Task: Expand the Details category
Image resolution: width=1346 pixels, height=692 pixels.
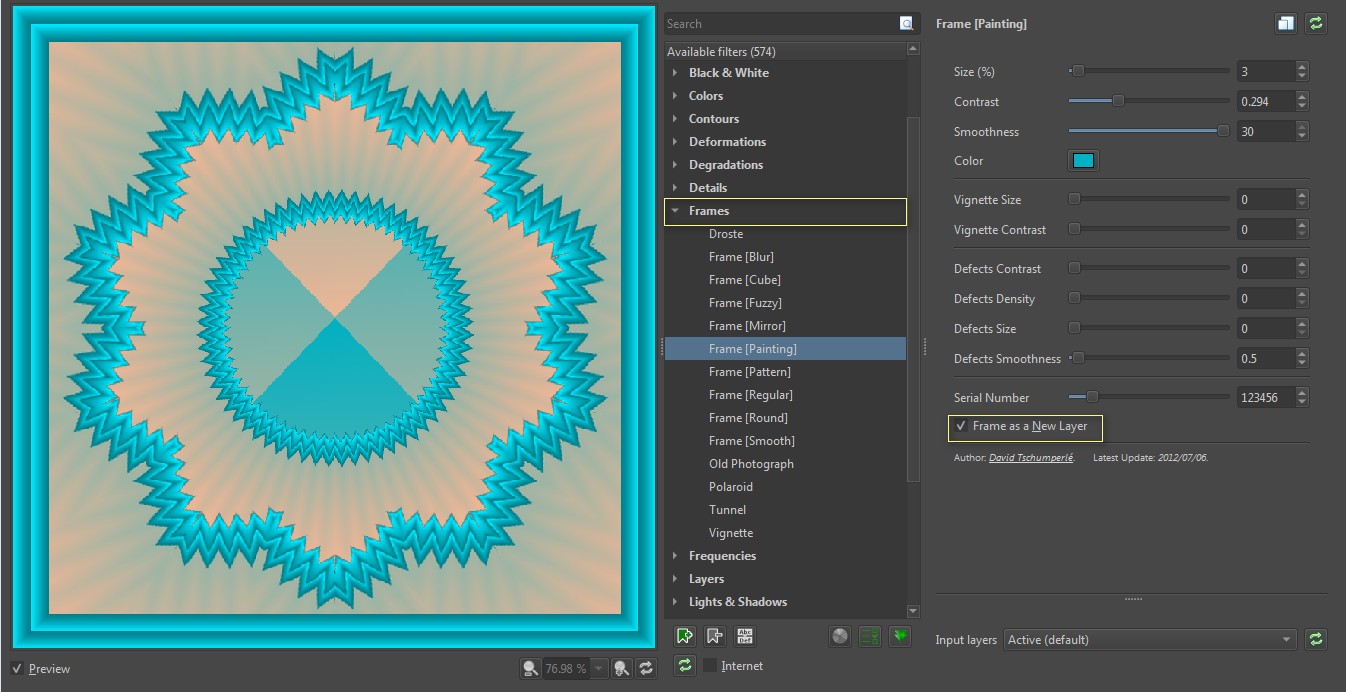Action: pyautogui.click(x=675, y=188)
